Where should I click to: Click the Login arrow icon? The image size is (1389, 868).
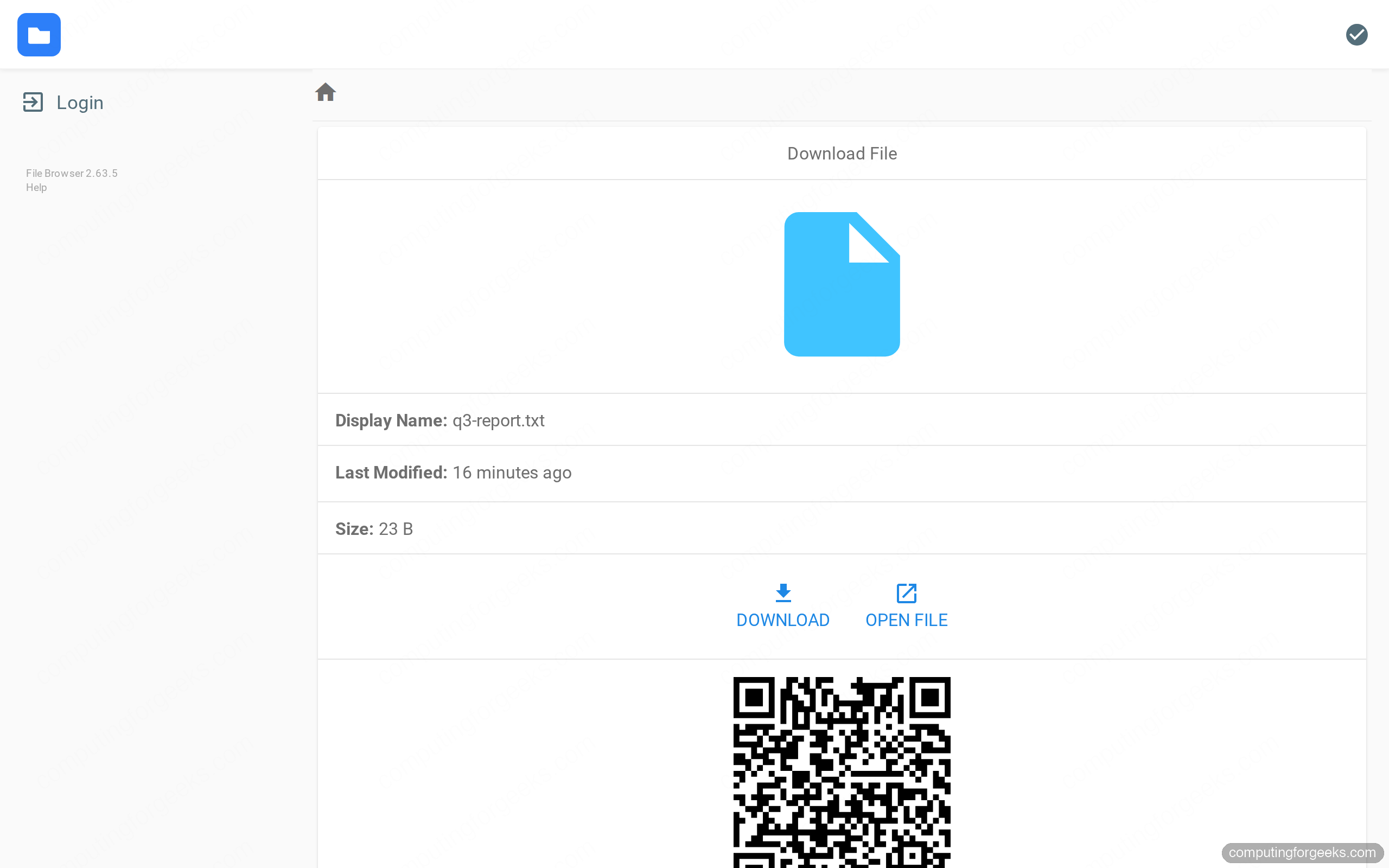(33, 102)
